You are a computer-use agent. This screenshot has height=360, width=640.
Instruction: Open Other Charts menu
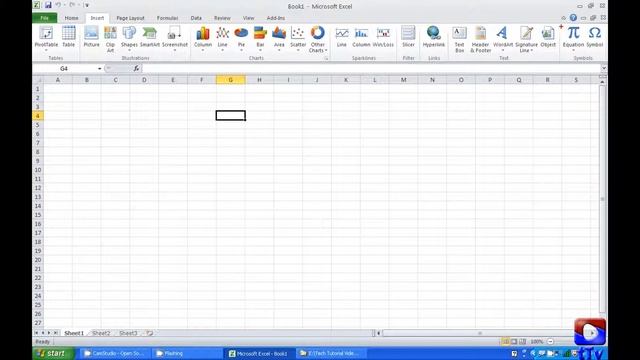(318, 39)
